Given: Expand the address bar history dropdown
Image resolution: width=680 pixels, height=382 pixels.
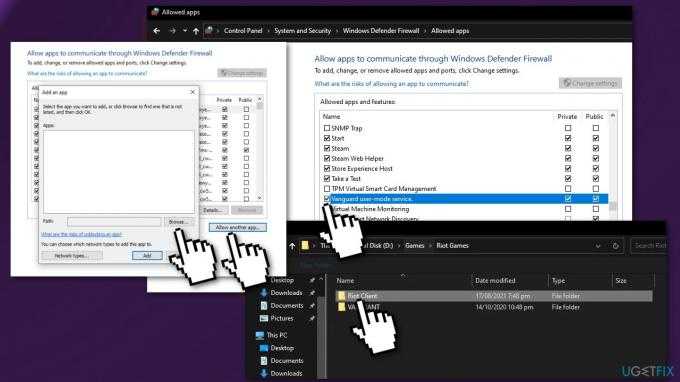Looking at the screenshot, I should click(x=598, y=246).
